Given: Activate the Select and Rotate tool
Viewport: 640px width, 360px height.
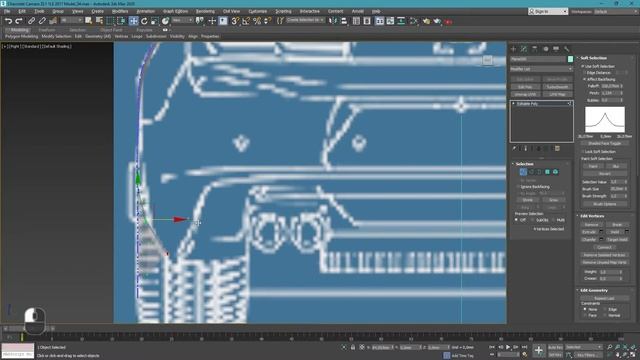Looking at the screenshot, I should 144,21.
